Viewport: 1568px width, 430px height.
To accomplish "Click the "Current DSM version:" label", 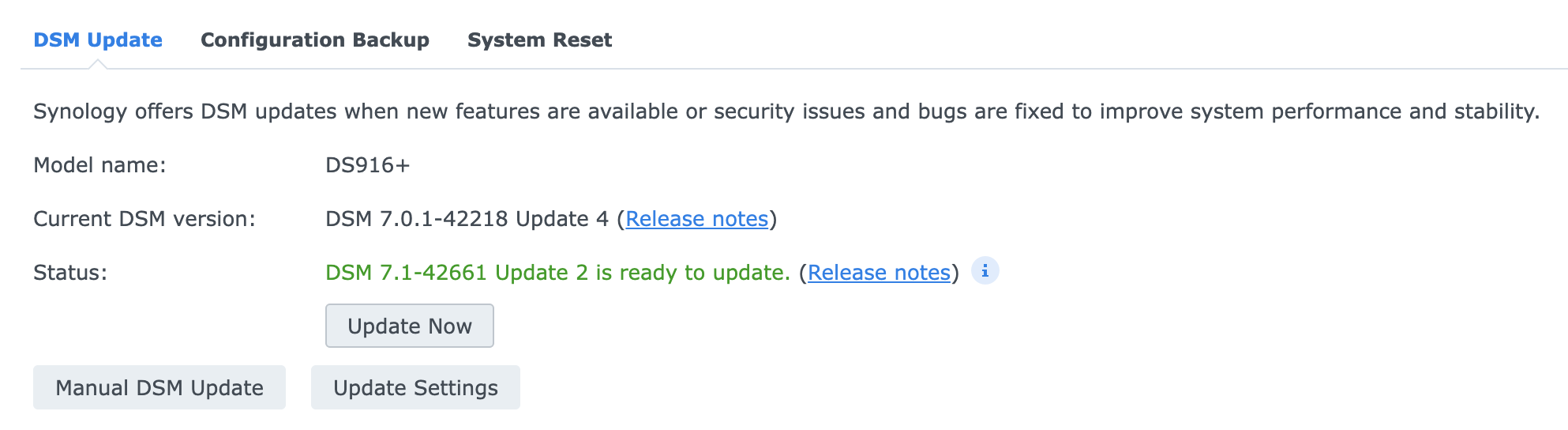I will [144, 219].
